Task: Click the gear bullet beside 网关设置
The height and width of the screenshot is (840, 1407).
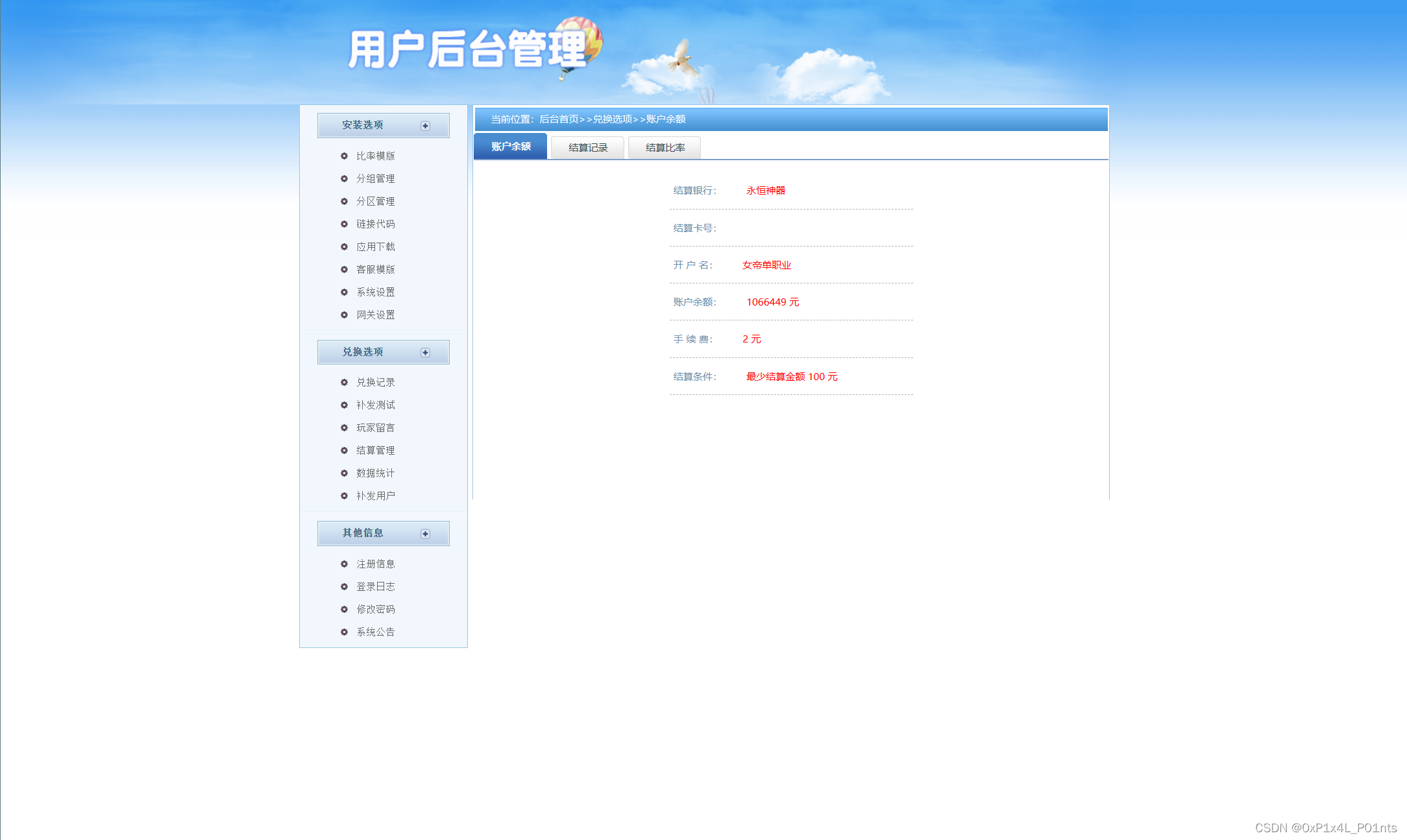Action: click(x=344, y=315)
